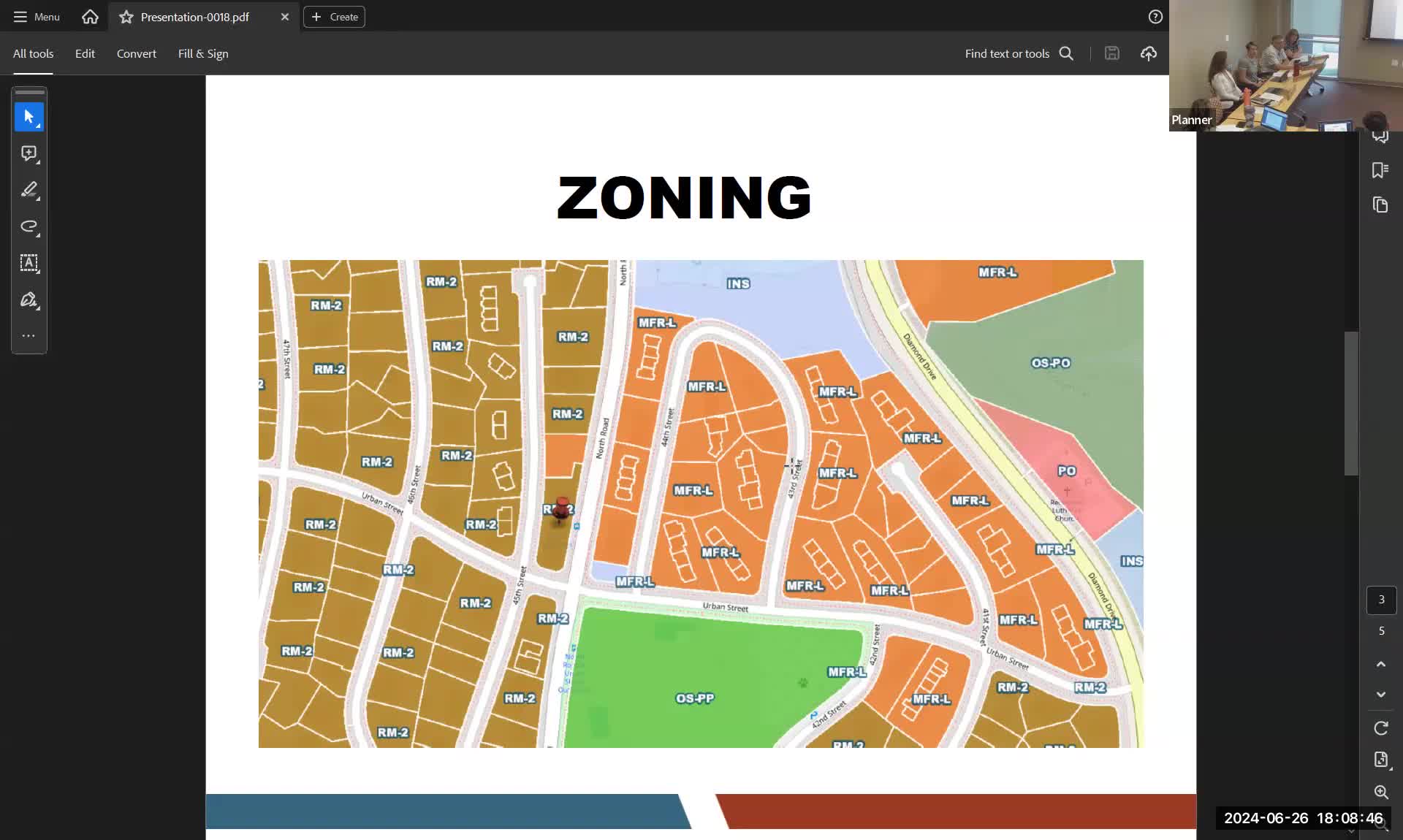The image size is (1403, 840).
Task: Switch to the Convert tab
Action: click(x=136, y=53)
